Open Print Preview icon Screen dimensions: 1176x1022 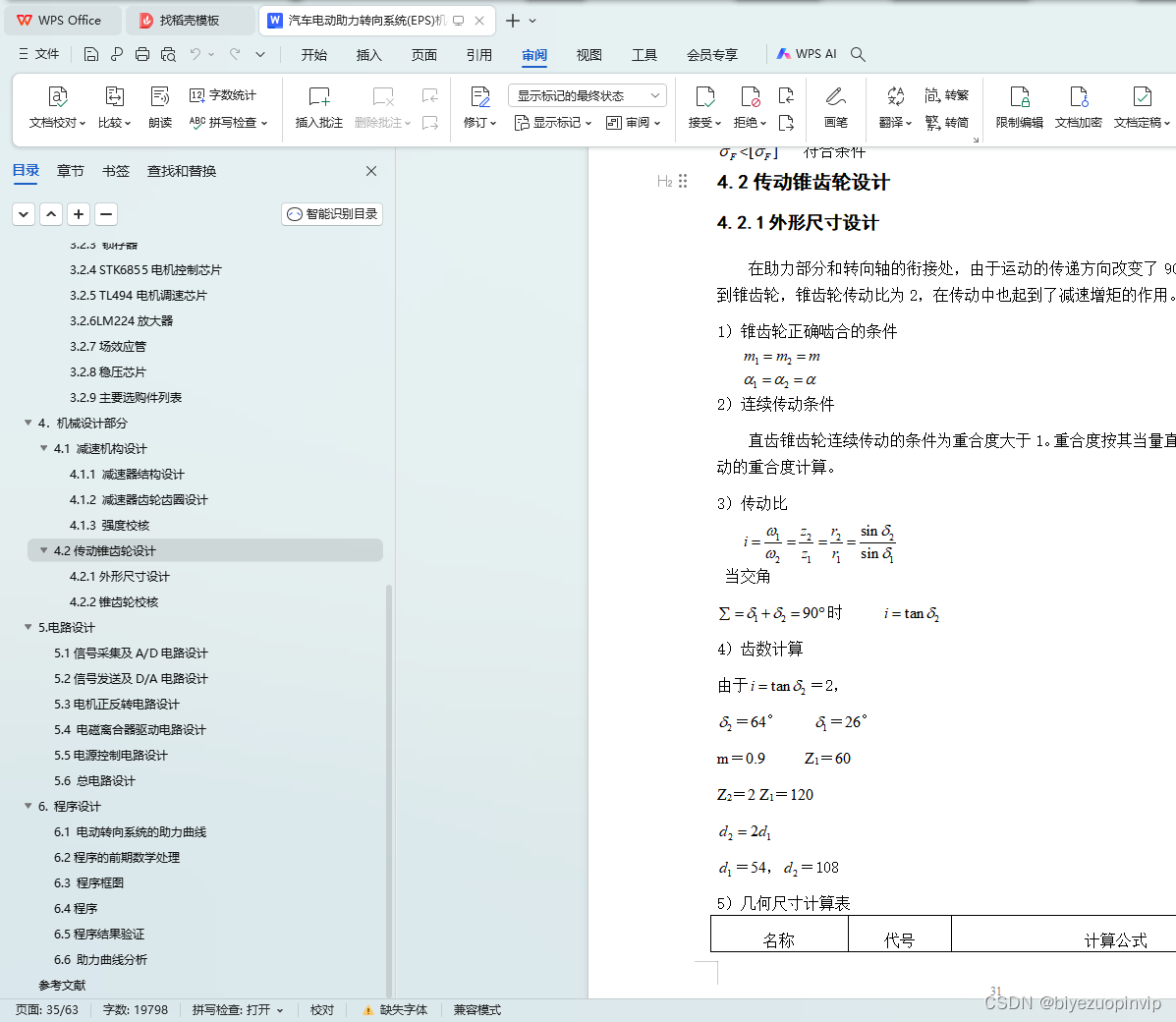(x=168, y=54)
